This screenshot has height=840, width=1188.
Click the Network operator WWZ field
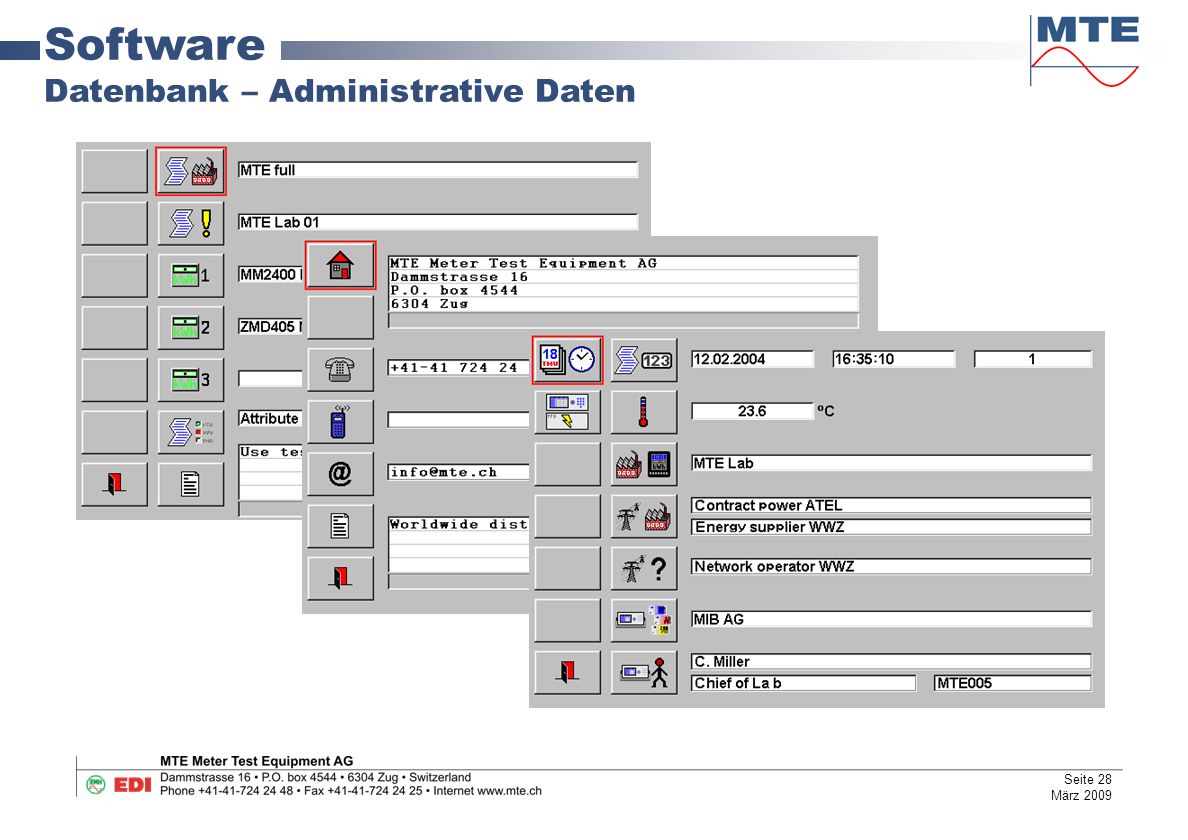(892, 567)
